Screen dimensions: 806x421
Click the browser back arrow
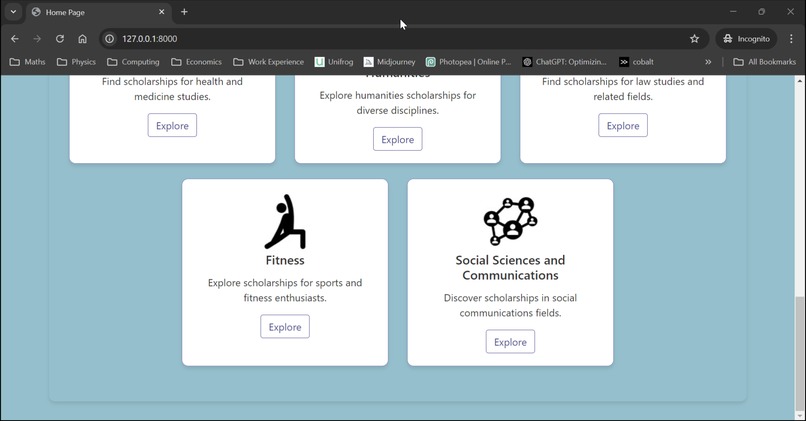tap(14, 39)
